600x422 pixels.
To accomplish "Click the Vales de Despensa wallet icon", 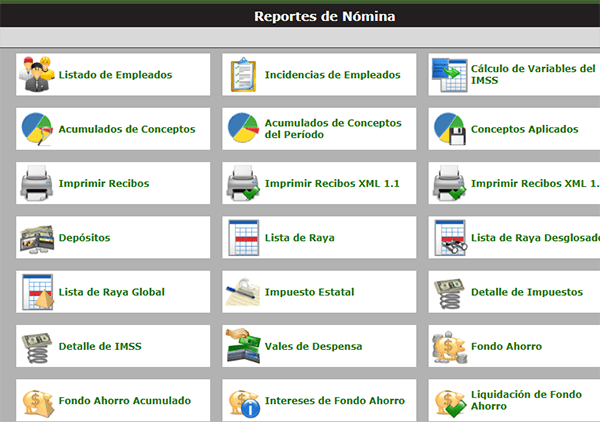I will click(x=244, y=346).
